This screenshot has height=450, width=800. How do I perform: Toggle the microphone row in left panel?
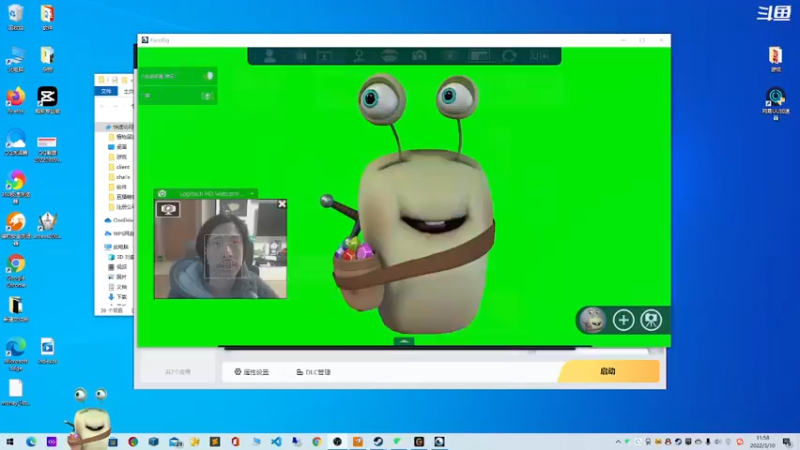pyautogui.click(x=178, y=76)
